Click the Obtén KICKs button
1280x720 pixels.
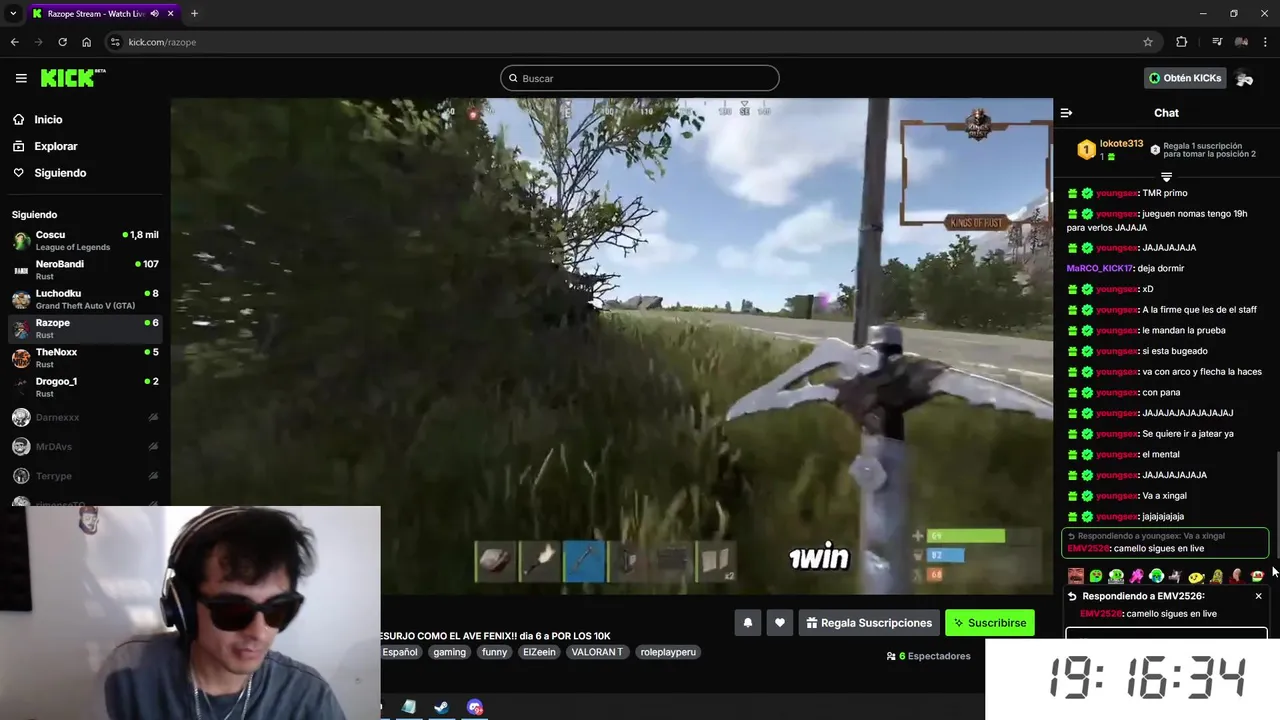[x=1185, y=78]
